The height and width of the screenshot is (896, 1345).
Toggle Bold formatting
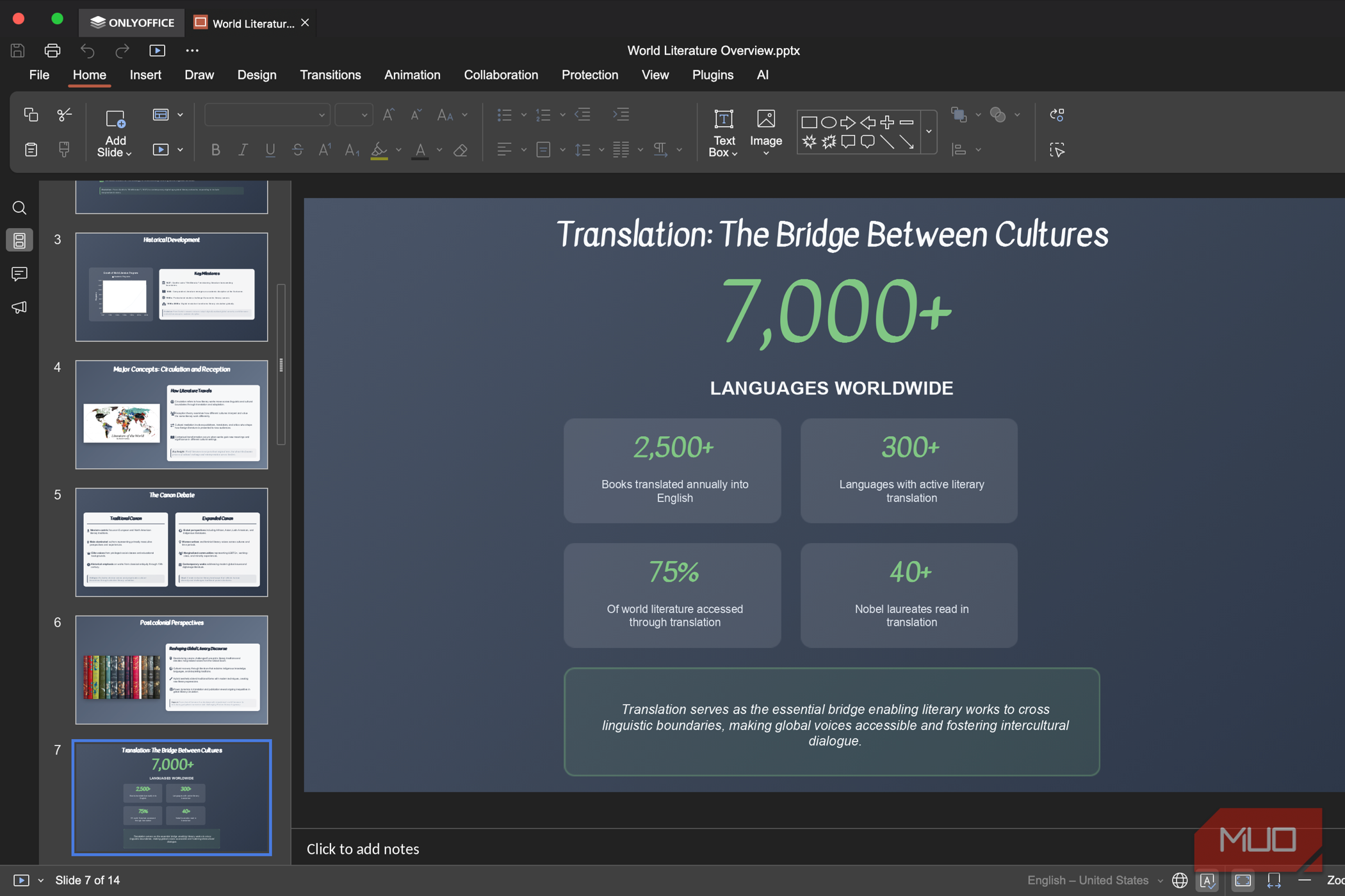(x=216, y=150)
